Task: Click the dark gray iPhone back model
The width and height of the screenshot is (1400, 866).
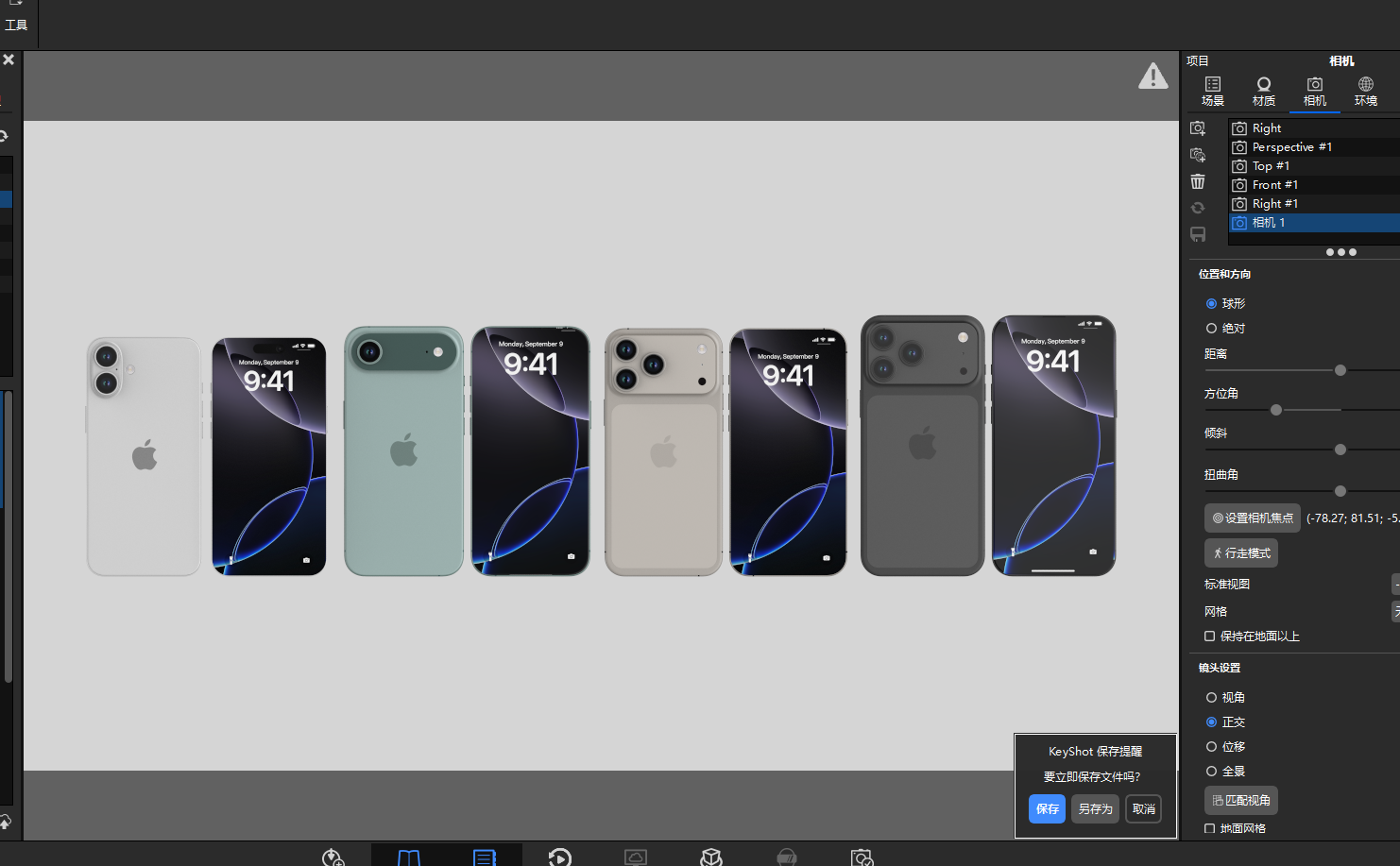Action: 922,446
